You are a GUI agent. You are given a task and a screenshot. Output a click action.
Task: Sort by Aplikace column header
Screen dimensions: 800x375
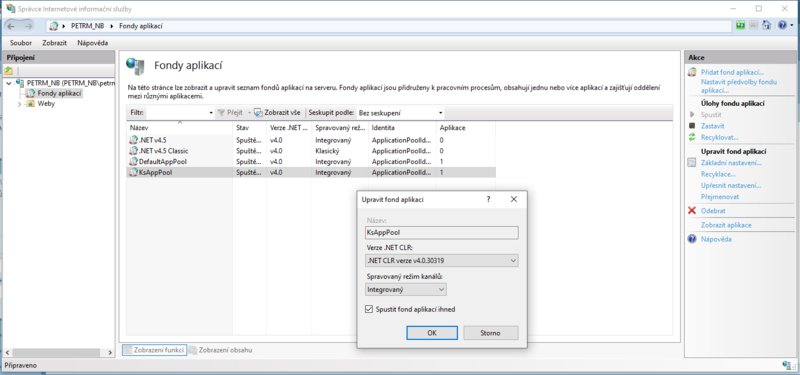click(465, 128)
